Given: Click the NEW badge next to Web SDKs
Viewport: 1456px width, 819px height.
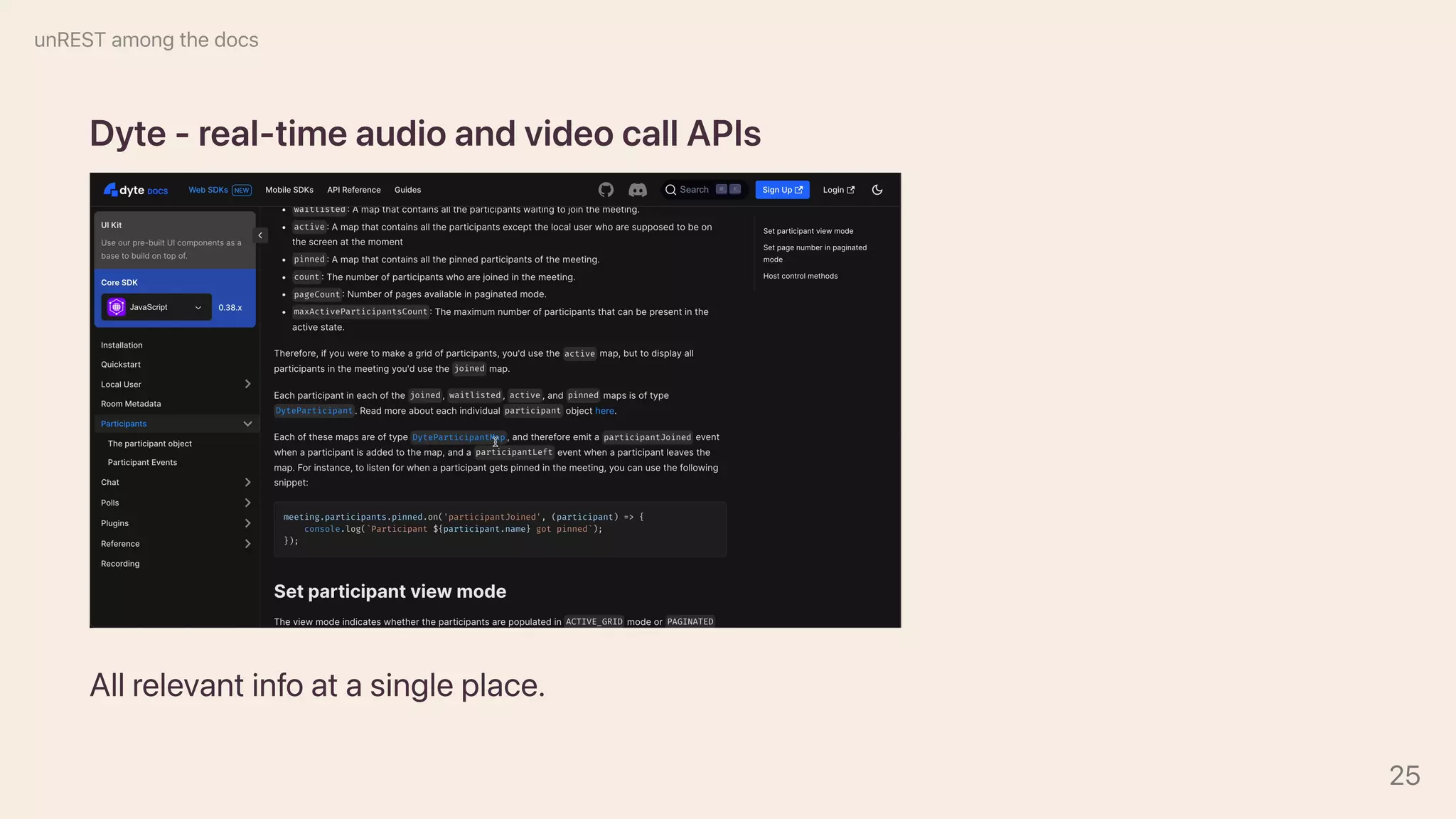Looking at the screenshot, I should [x=242, y=190].
